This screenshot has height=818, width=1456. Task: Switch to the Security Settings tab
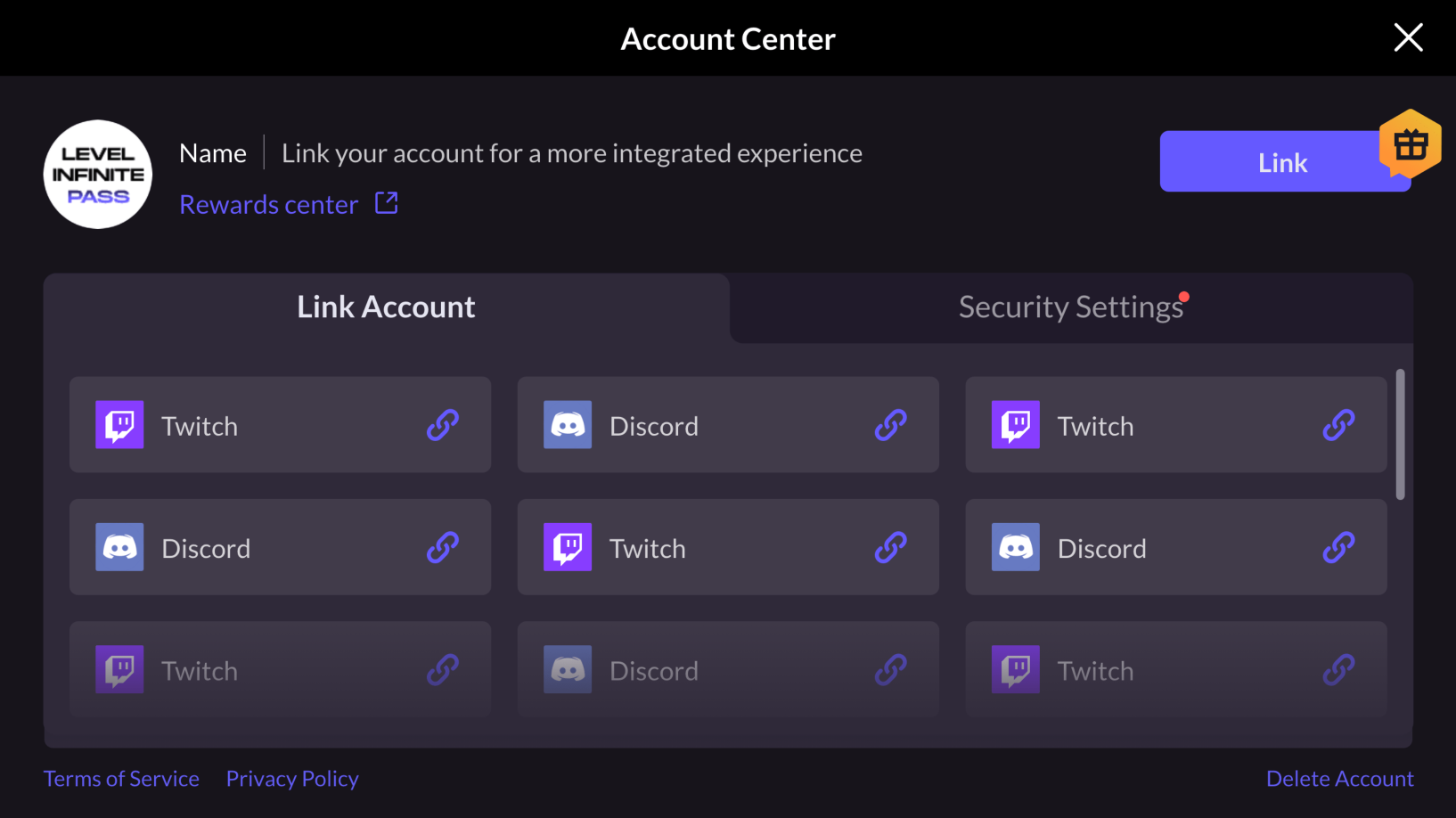[1071, 307]
